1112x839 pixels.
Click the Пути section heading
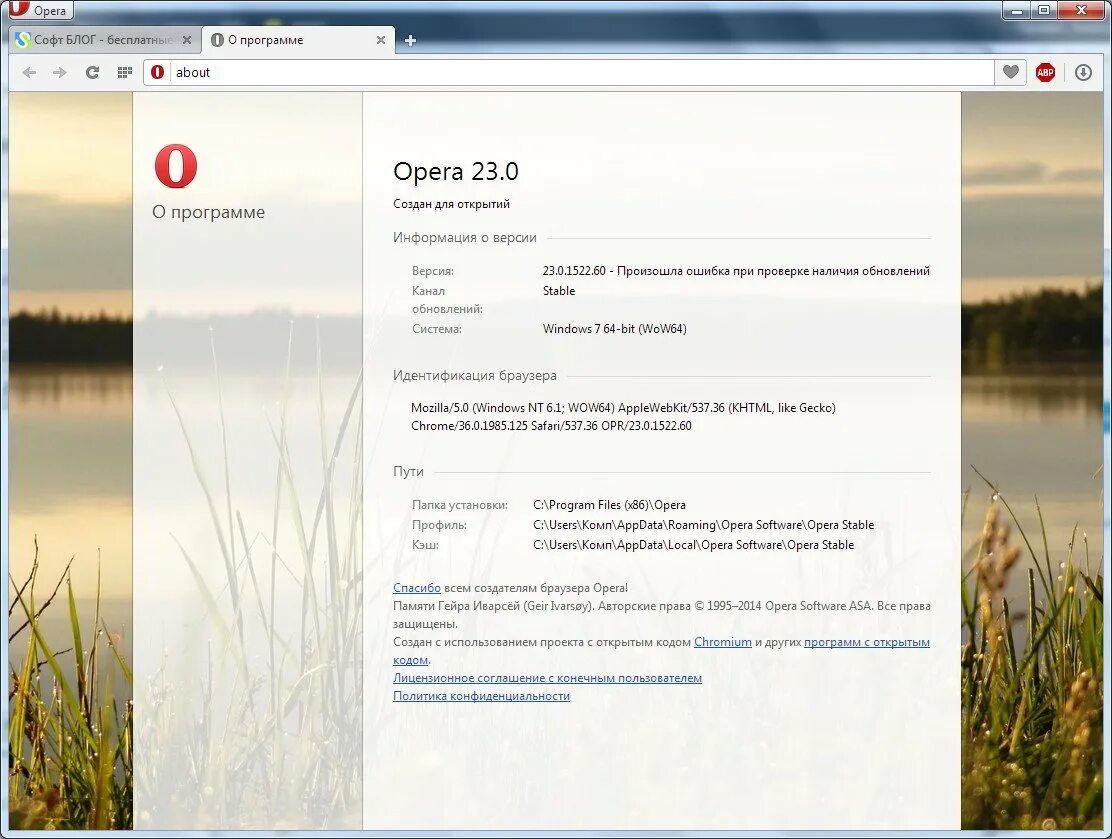408,472
